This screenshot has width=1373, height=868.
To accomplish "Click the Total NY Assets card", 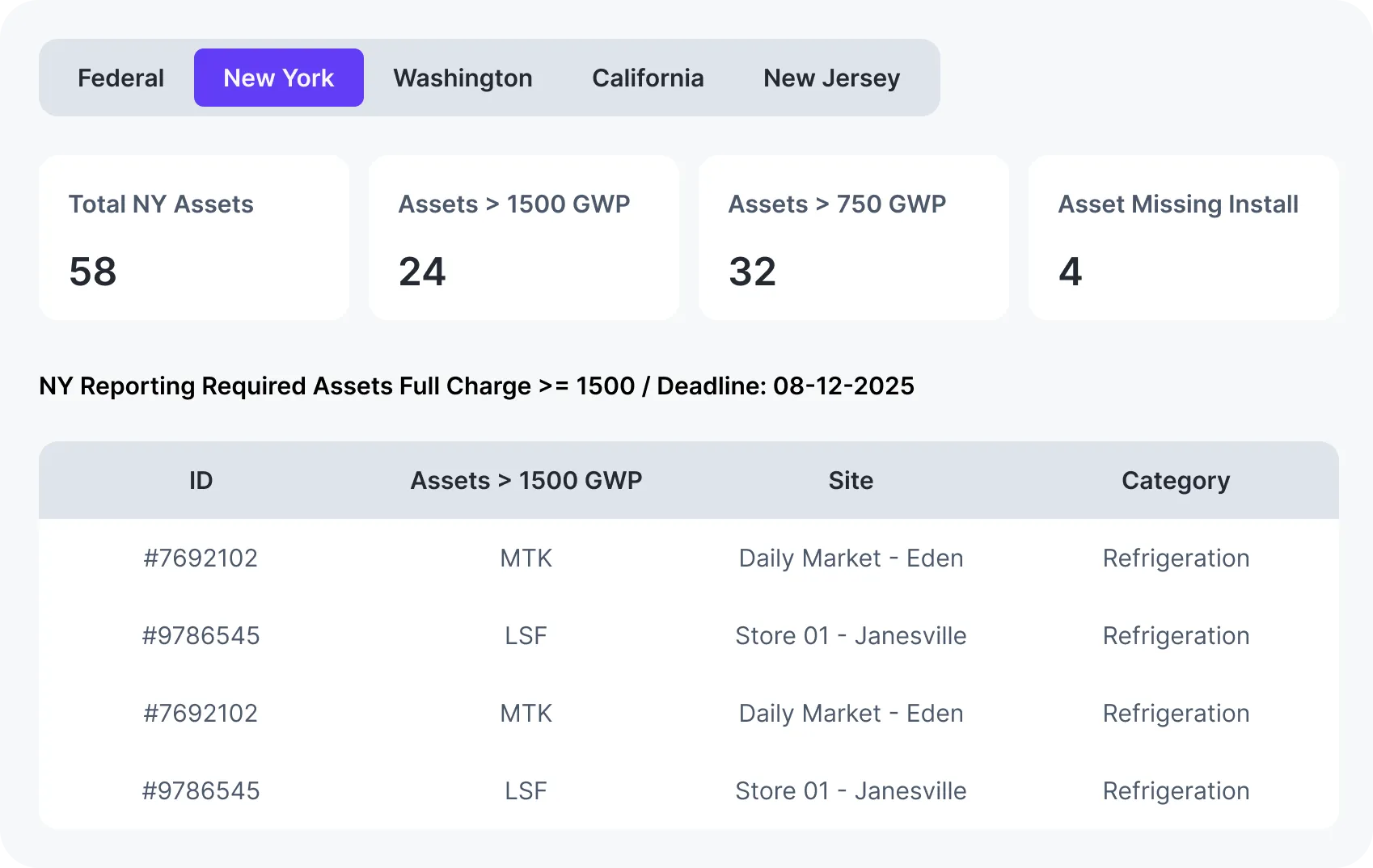I will [x=194, y=238].
